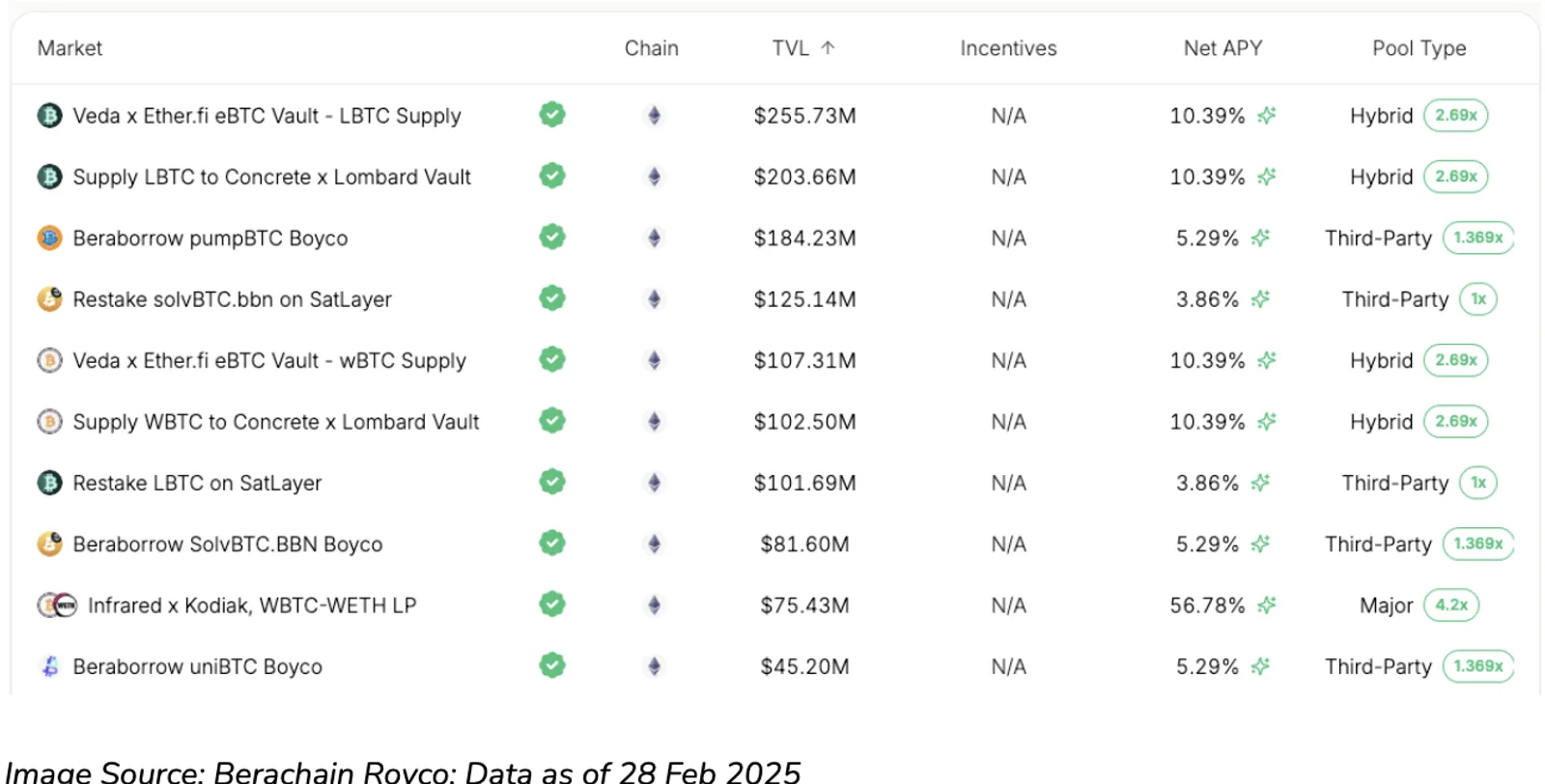Open the Beraborrow pumpBTC Boyco market
This screenshot has height=784, width=1545.
click(x=211, y=238)
